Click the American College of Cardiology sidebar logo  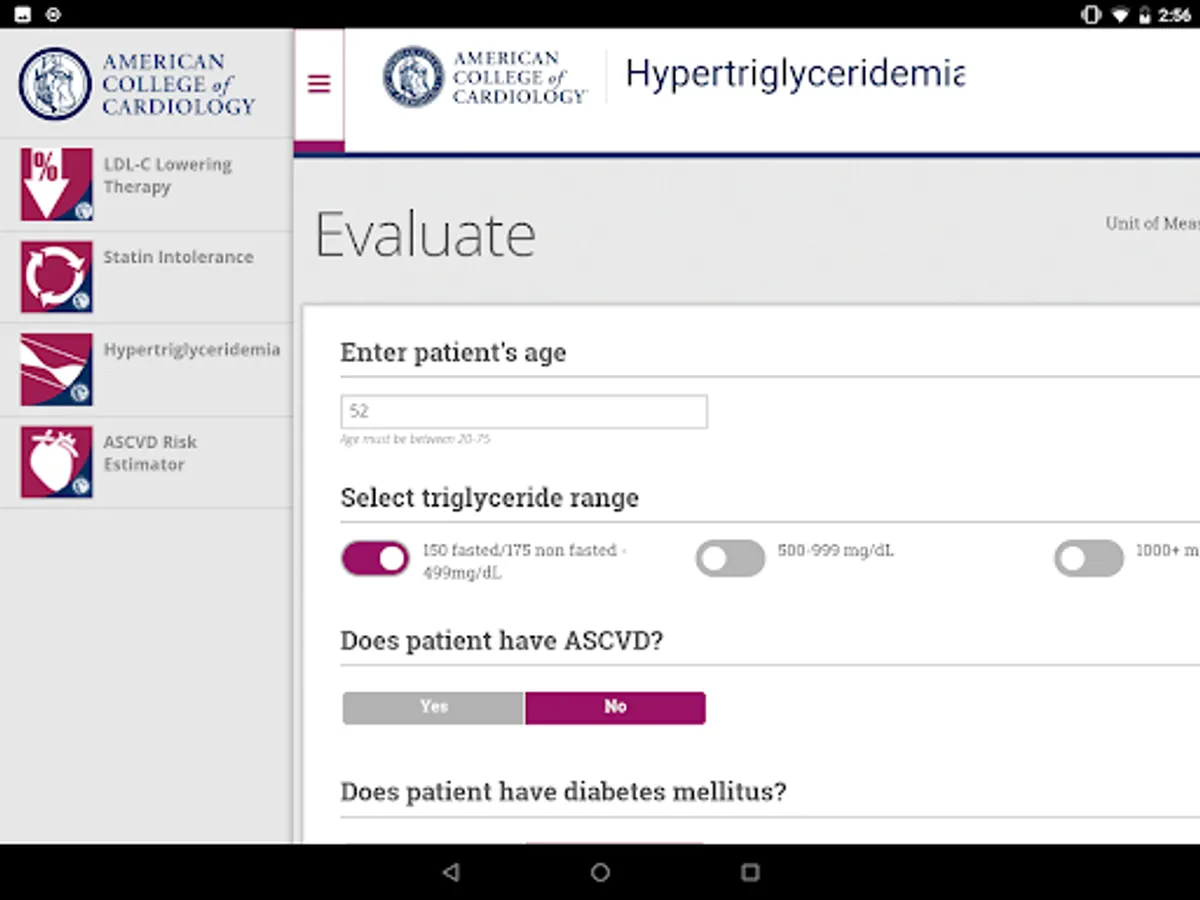tap(137, 85)
